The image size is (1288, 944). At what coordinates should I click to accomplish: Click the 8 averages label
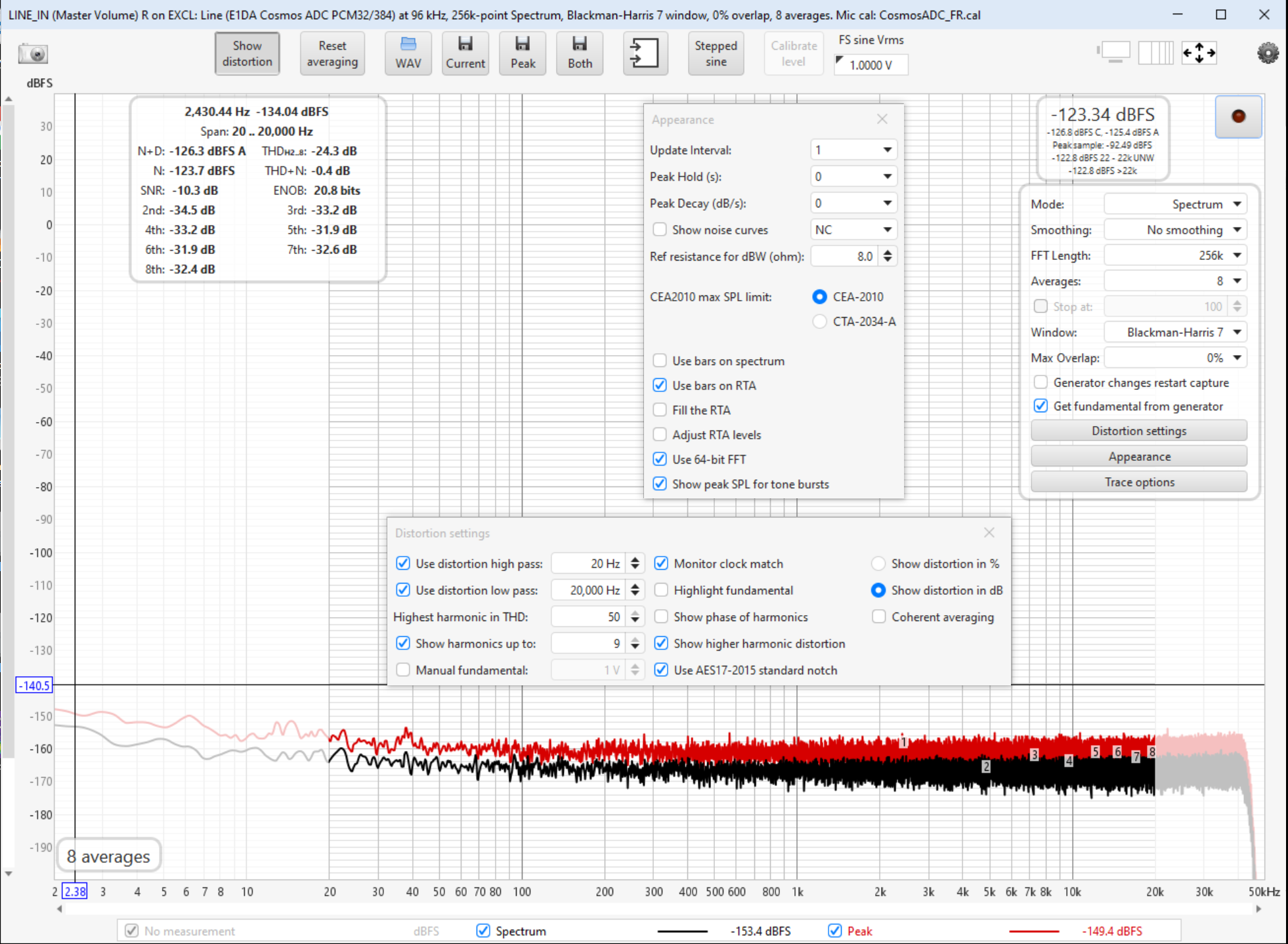(x=108, y=856)
